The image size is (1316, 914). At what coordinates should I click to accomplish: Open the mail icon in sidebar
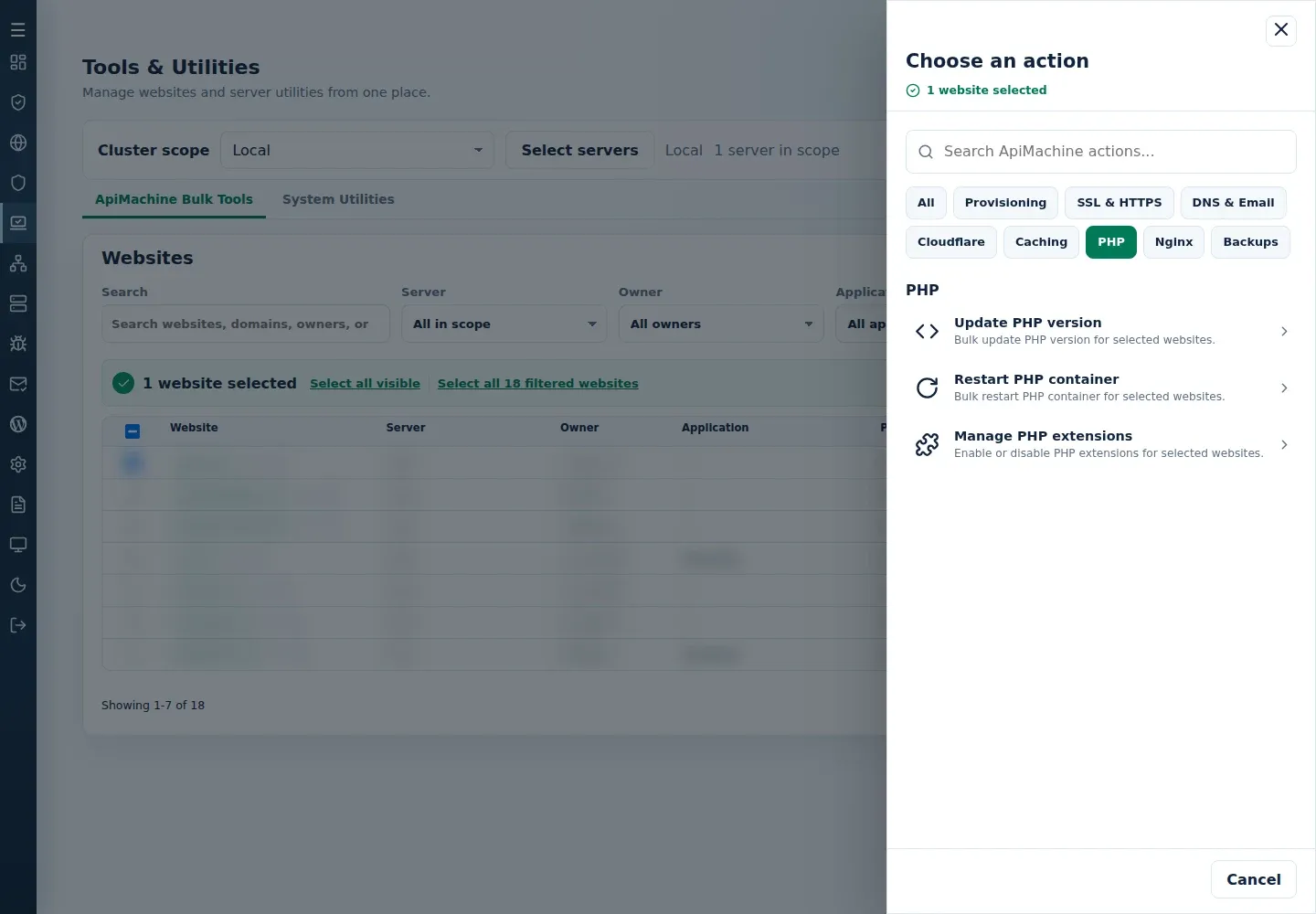[x=18, y=384]
